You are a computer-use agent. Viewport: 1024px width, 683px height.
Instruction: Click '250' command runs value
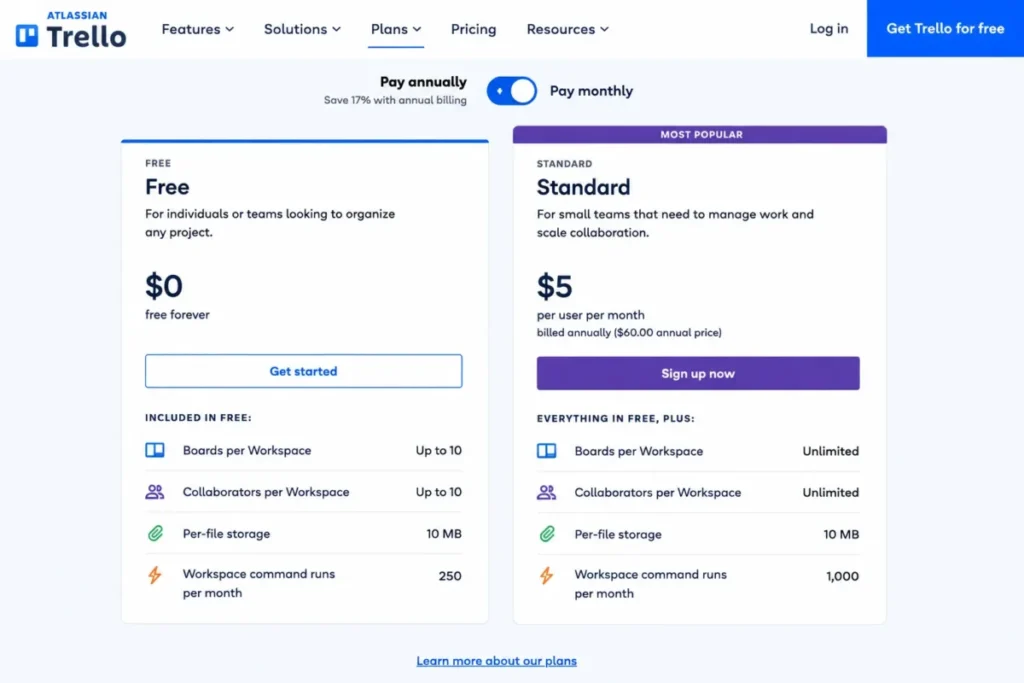(450, 575)
